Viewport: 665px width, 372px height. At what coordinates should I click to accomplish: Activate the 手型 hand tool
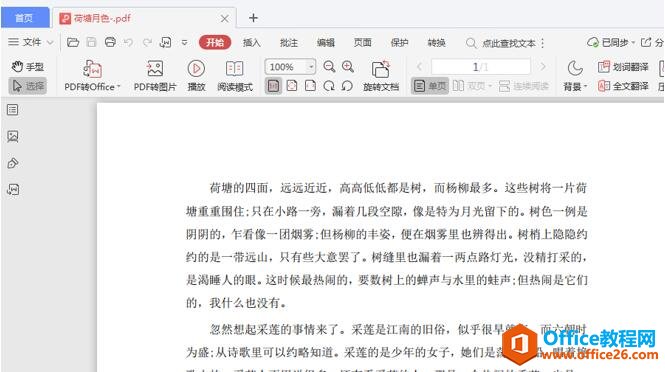click(28, 67)
